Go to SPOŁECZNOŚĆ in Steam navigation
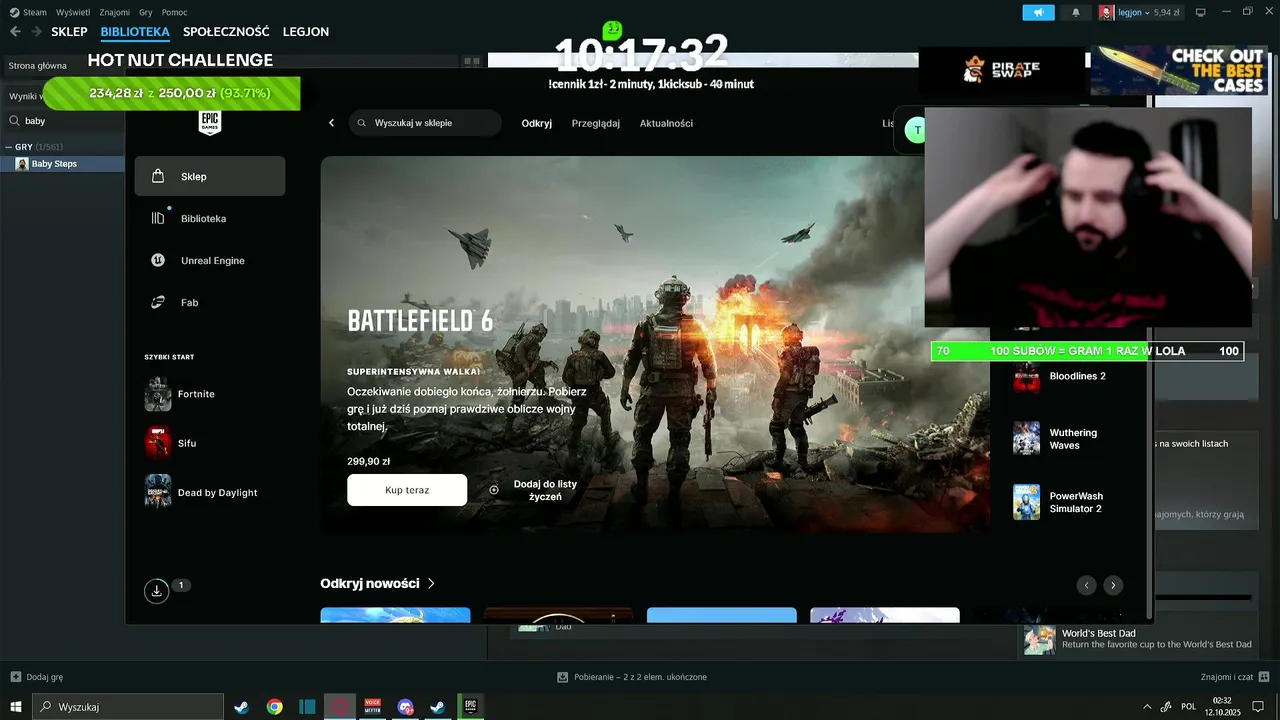This screenshot has height=720, width=1280. [226, 32]
